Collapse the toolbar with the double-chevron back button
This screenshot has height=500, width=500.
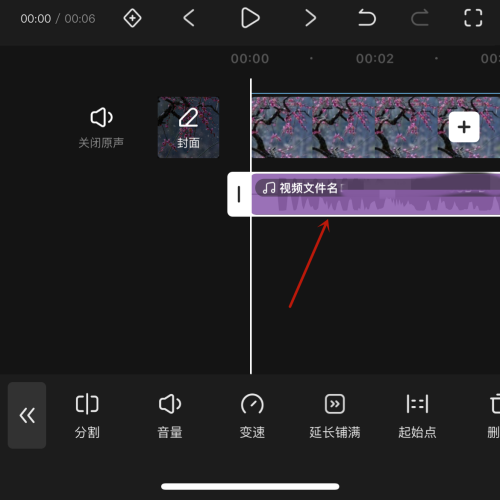click(27, 415)
